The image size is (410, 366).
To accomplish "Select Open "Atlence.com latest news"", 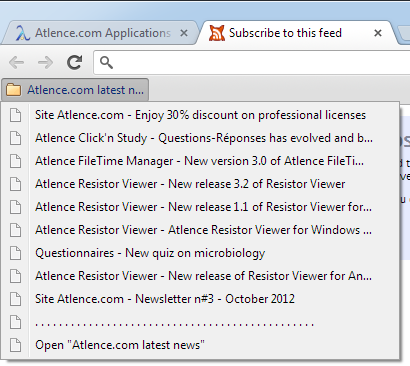I will (x=200, y=345).
